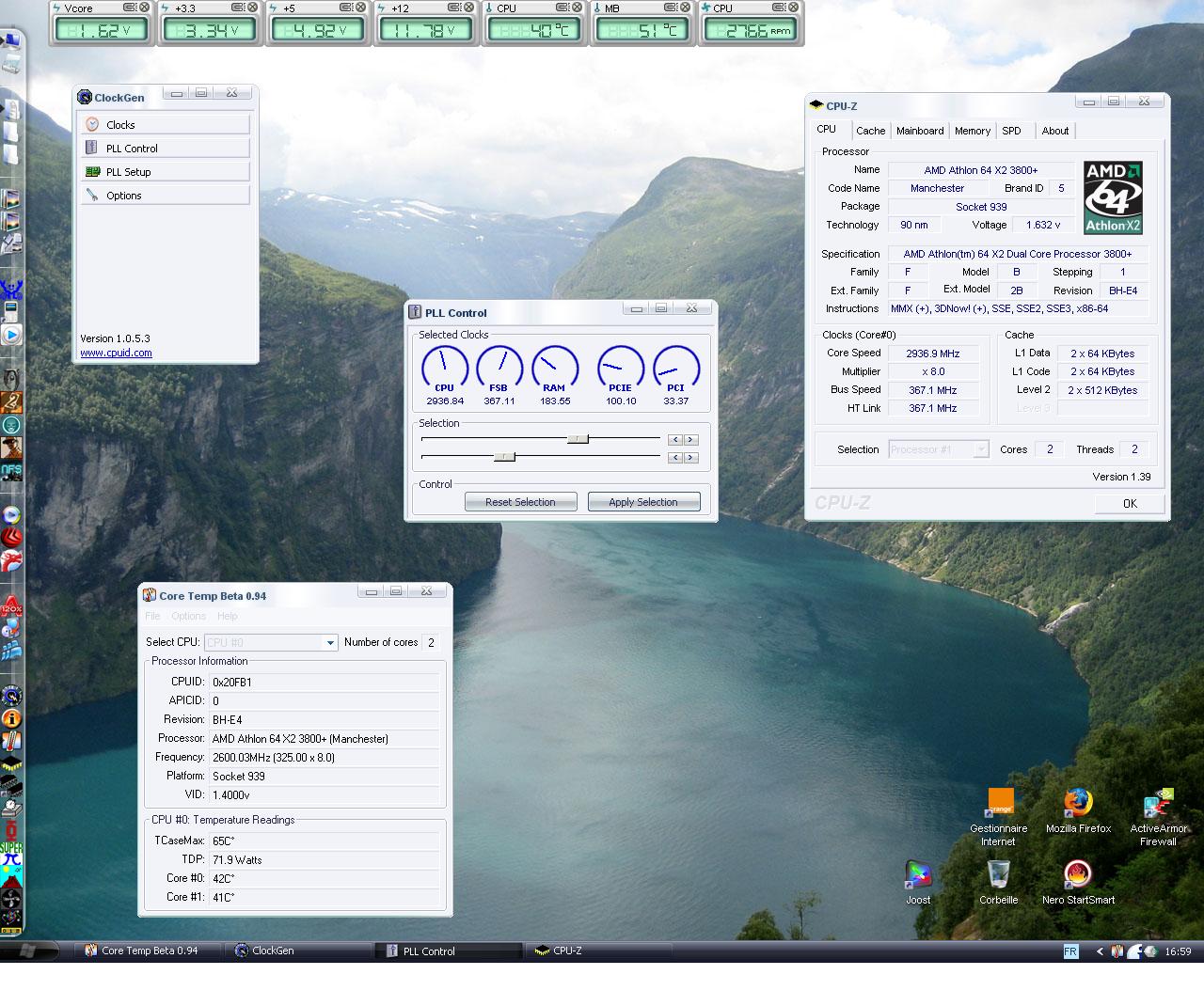
Task: Click OK in the CPU-Z window
Action: (1130, 503)
